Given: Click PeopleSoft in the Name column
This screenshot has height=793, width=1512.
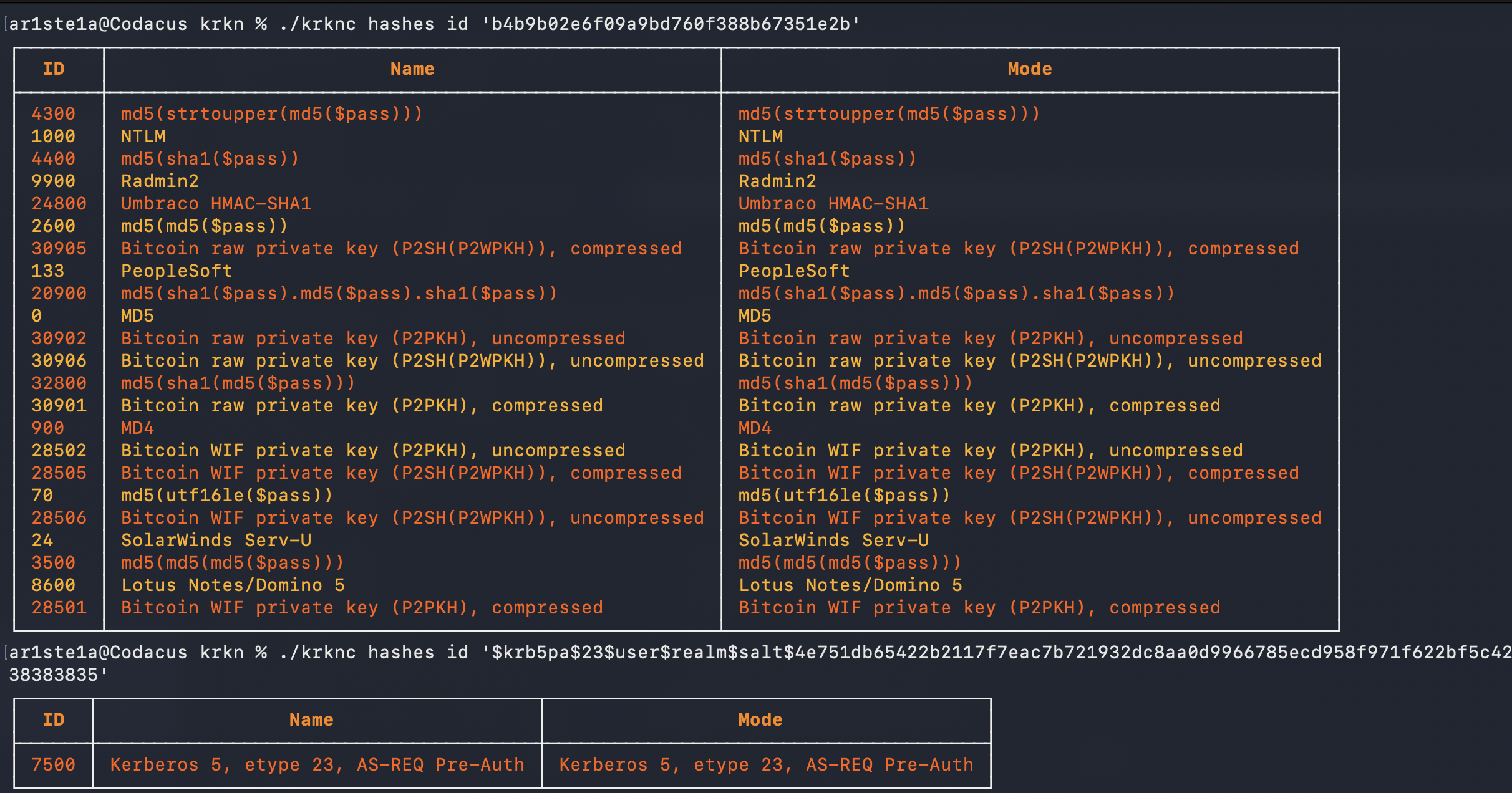Looking at the screenshot, I should coord(177,271).
